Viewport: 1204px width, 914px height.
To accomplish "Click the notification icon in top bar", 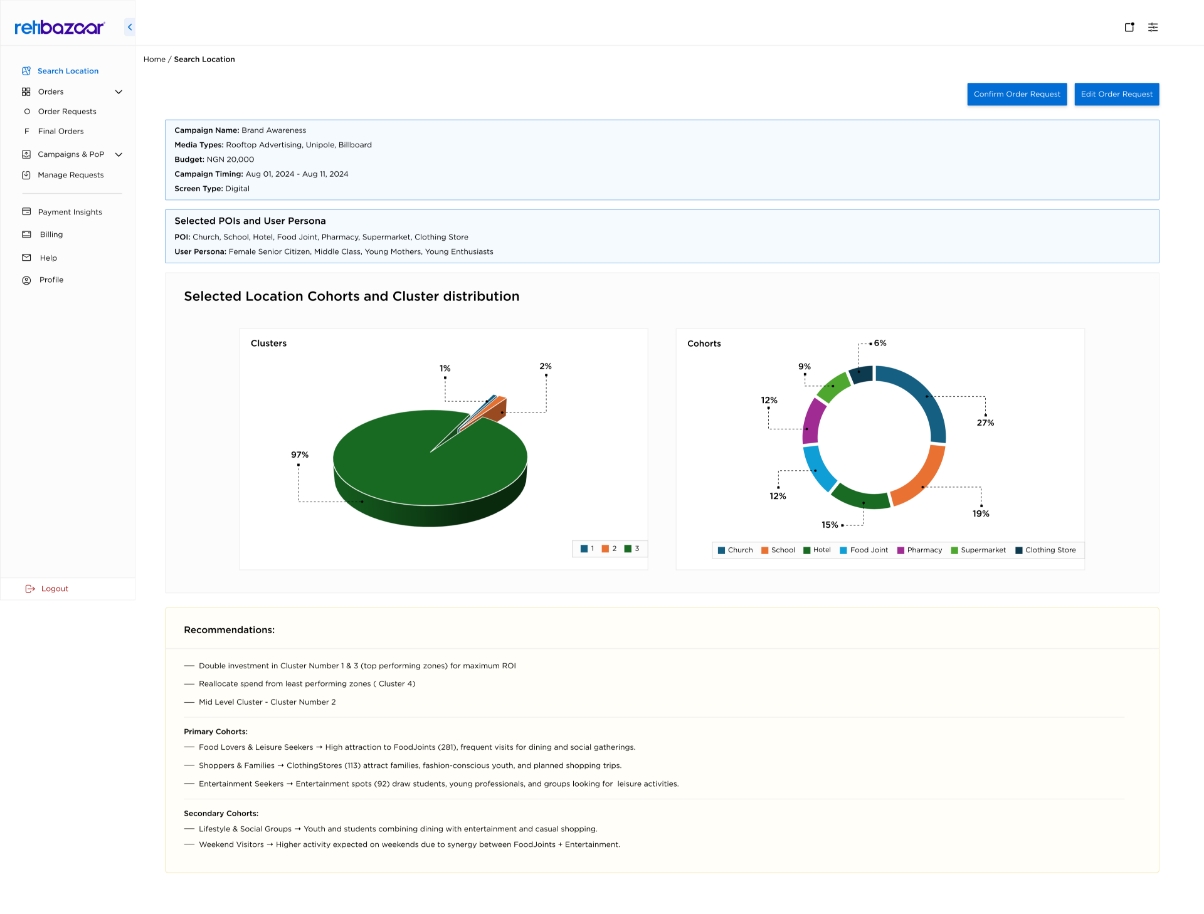I will [x=1129, y=27].
